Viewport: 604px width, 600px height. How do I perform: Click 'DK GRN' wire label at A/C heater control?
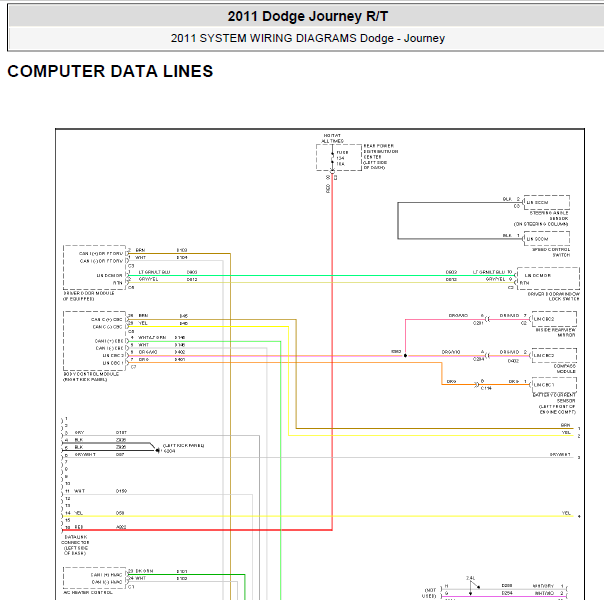pyautogui.click(x=144, y=571)
